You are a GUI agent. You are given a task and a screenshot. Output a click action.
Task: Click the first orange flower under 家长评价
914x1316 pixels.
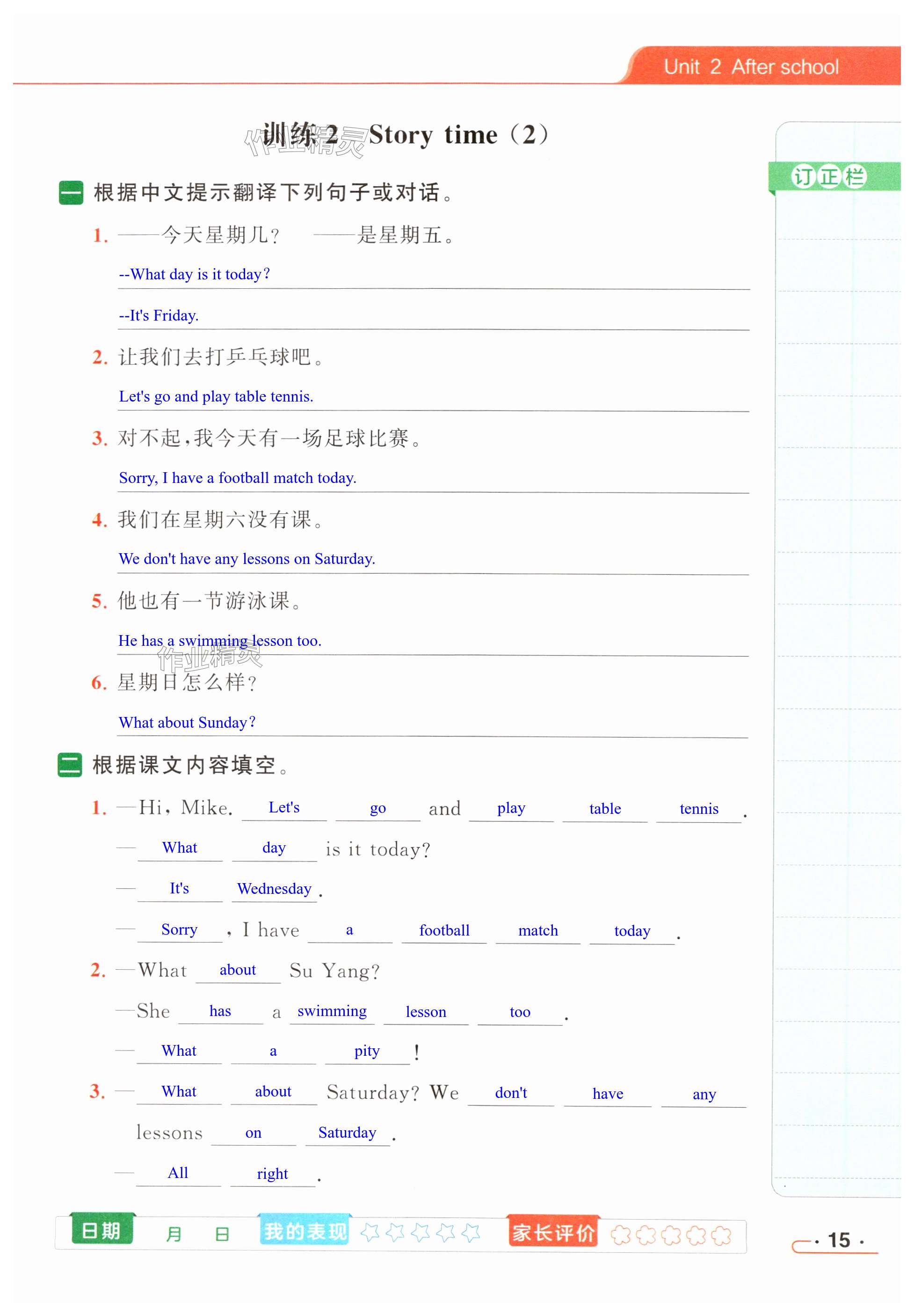click(621, 1235)
